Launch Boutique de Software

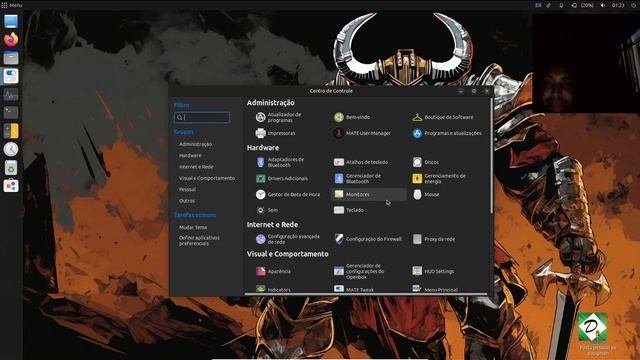[443, 117]
